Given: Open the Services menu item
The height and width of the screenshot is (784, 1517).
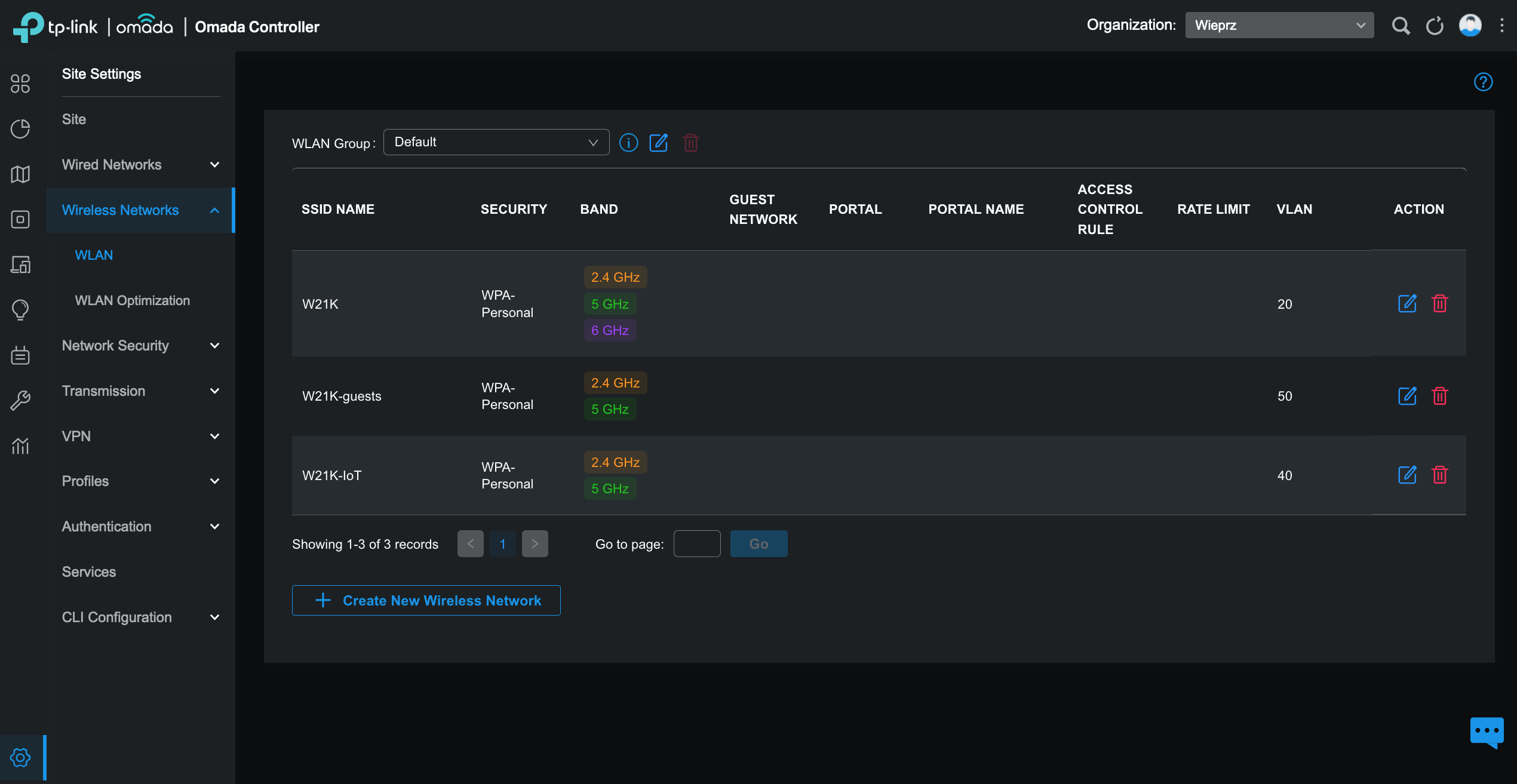Looking at the screenshot, I should 89,572.
